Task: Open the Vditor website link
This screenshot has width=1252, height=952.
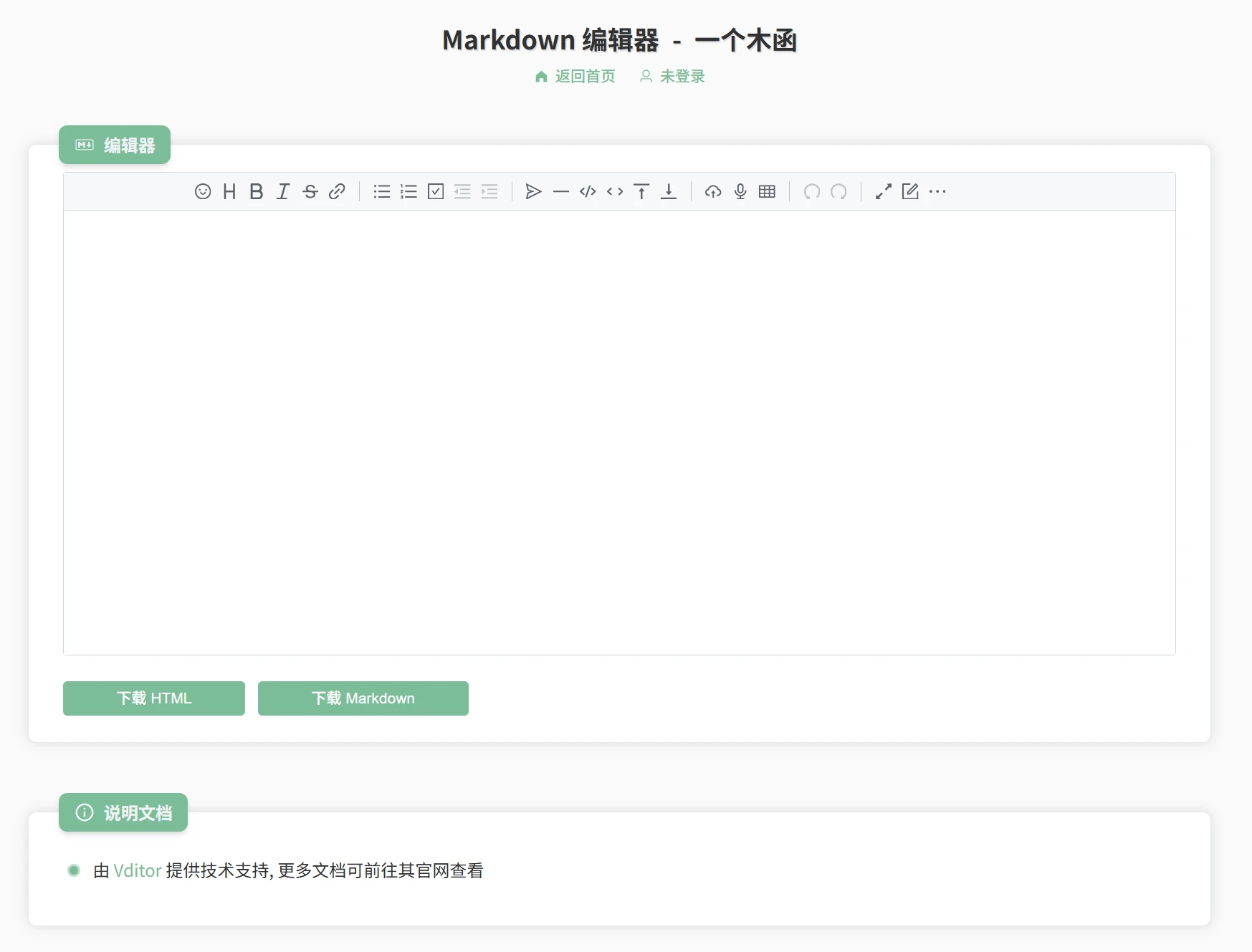Action: coord(138,870)
